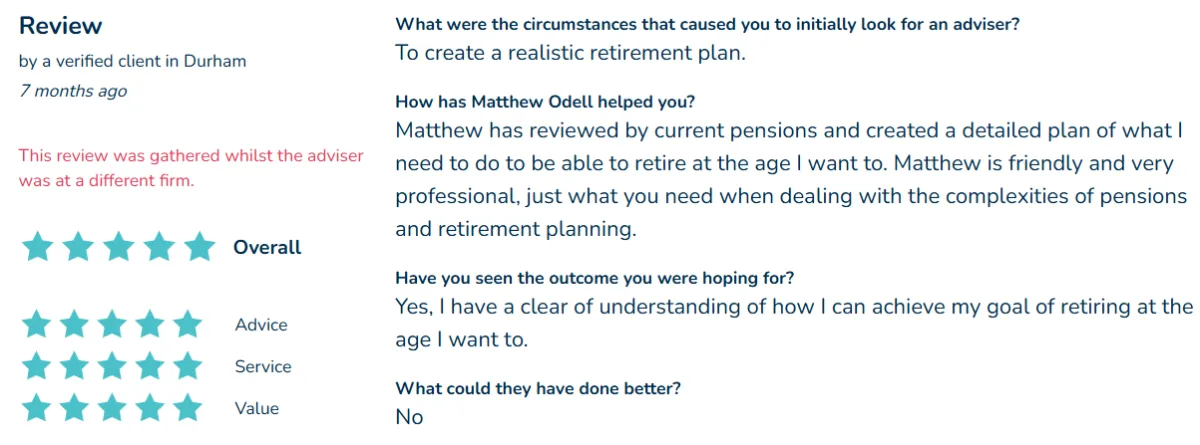The width and height of the screenshot is (1200, 445).
Task: Click the Advice rating label
Action: pyautogui.click(x=261, y=325)
